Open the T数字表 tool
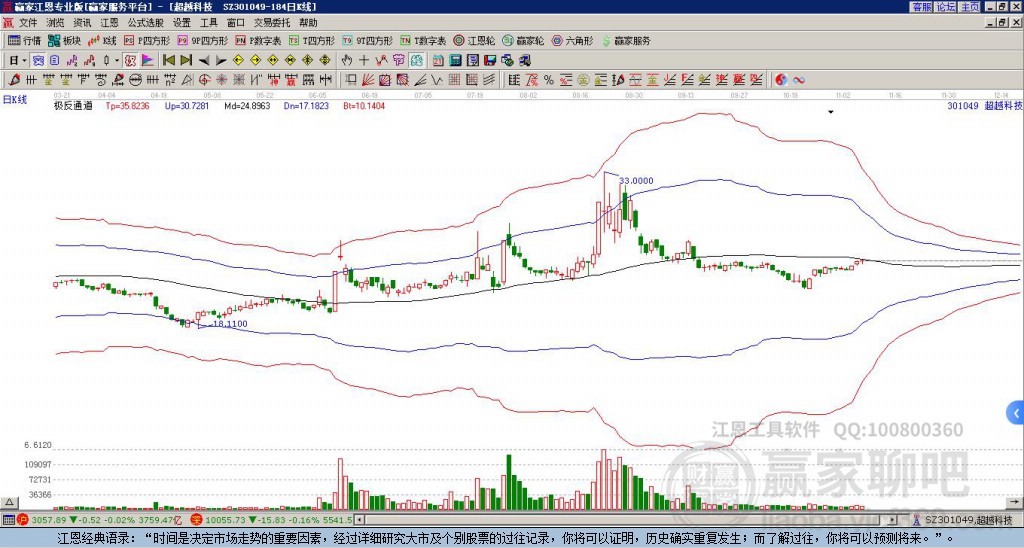 coord(423,40)
